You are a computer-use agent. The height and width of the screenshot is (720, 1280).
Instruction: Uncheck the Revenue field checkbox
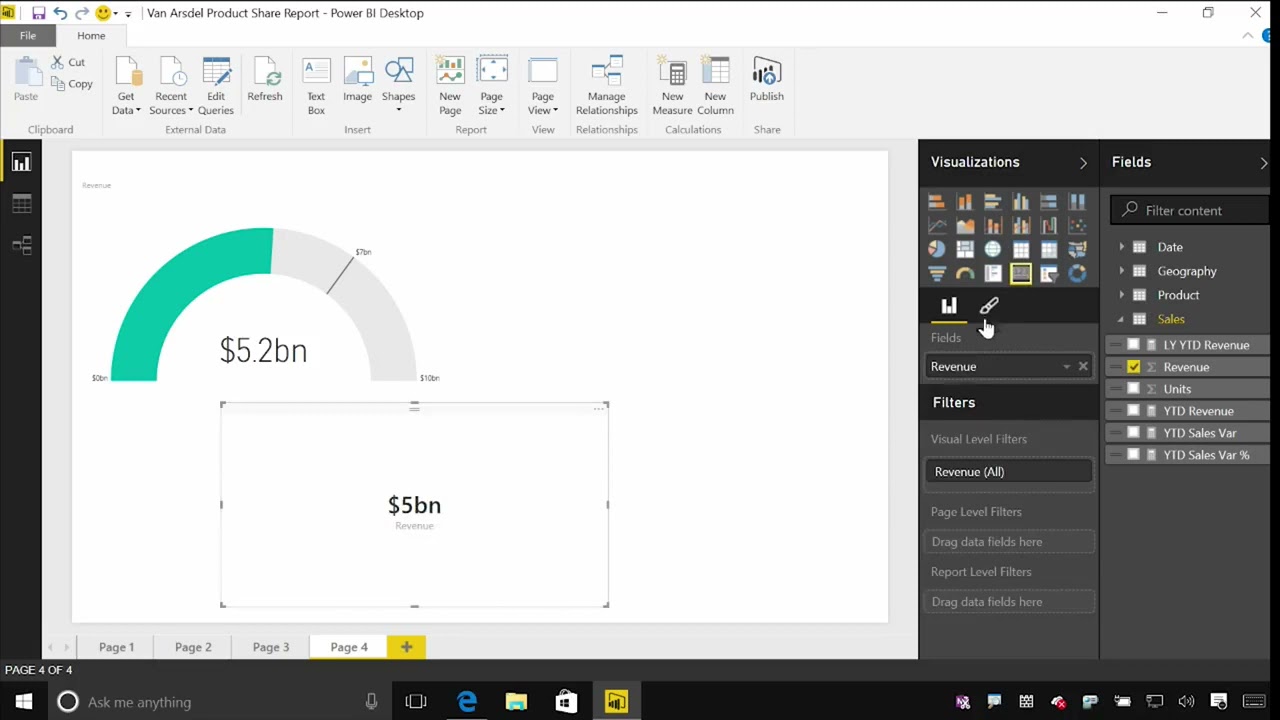pos(1133,367)
